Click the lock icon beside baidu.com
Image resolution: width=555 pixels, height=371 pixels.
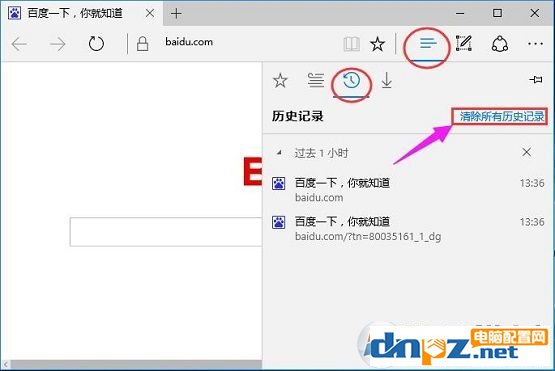[x=142, y=44]
